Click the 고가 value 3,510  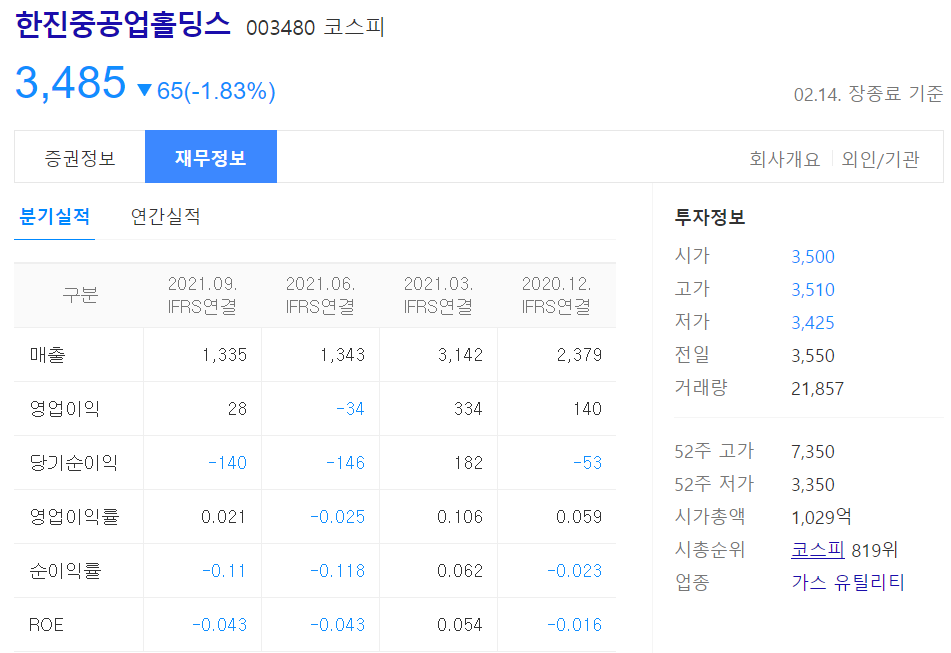tap(813, 290)
